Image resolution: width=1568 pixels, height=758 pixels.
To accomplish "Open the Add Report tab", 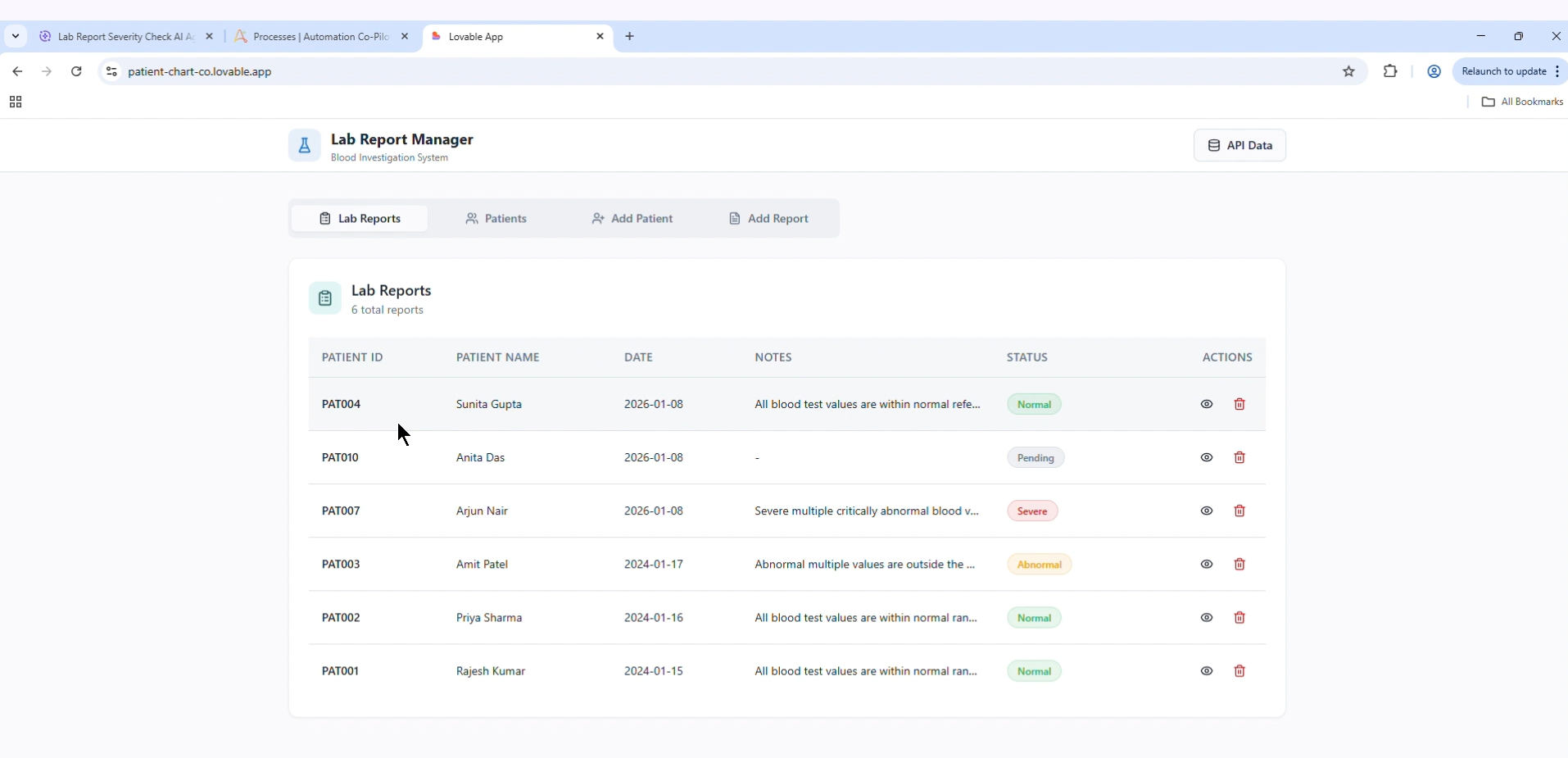I will click(768, 219).
